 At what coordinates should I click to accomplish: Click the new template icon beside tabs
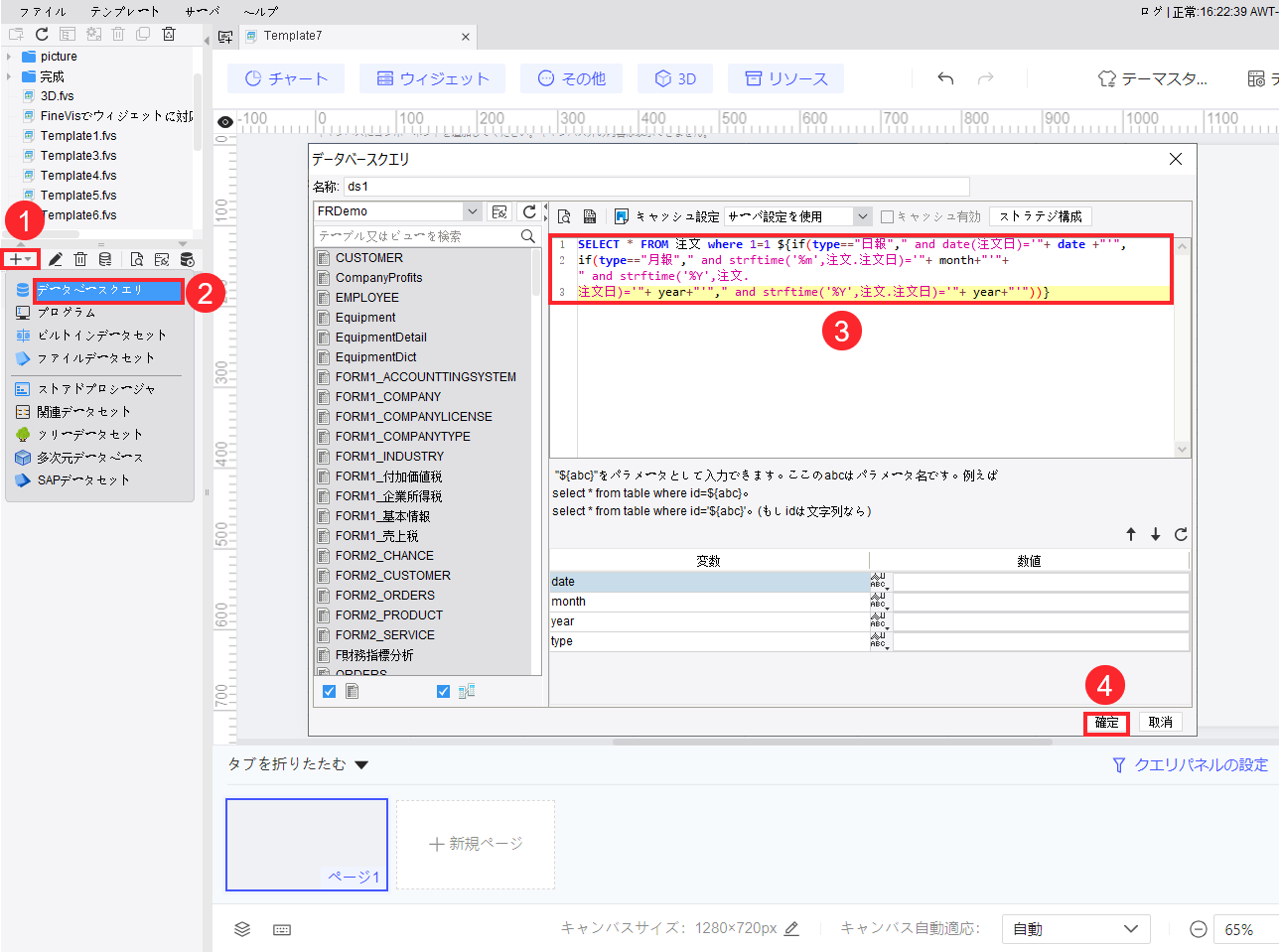point(225,37)
